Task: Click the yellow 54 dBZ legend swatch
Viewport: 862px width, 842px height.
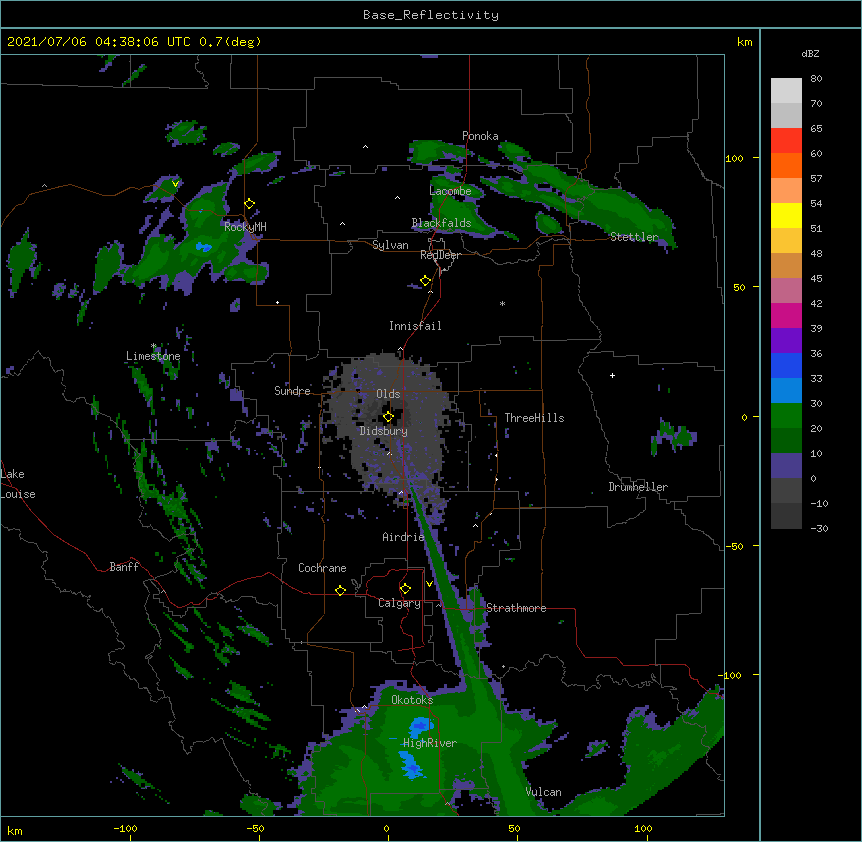Action: tap(786, 215)
